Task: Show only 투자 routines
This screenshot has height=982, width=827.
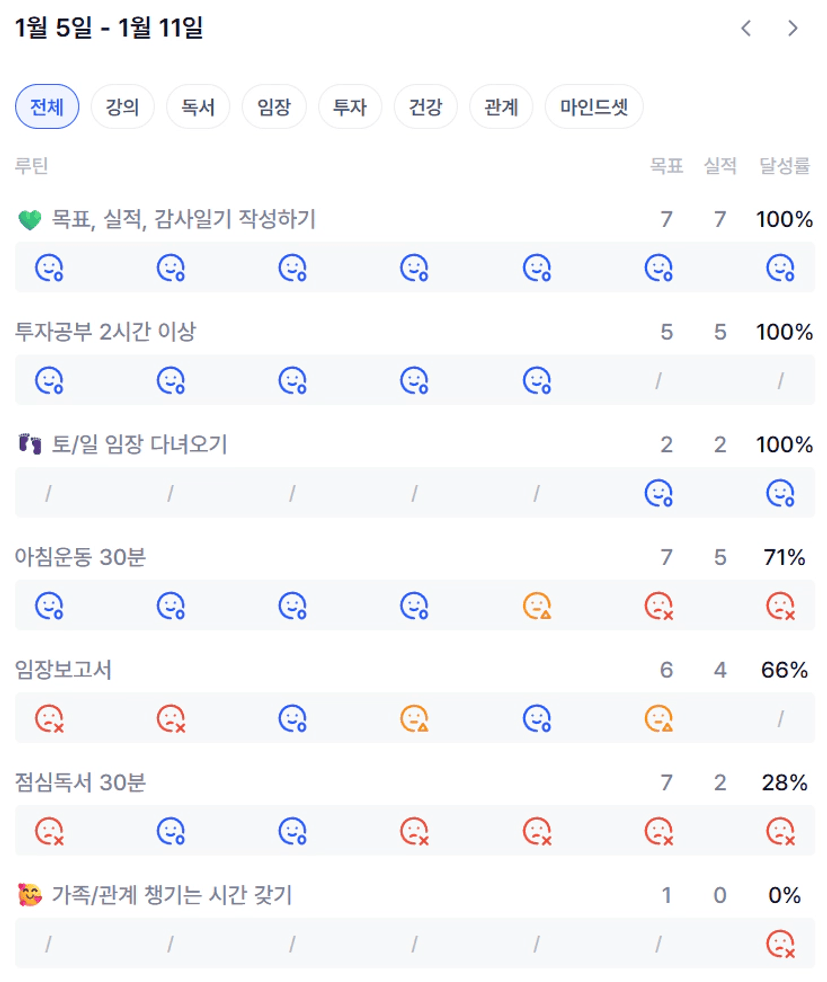Action: point(350,107)
